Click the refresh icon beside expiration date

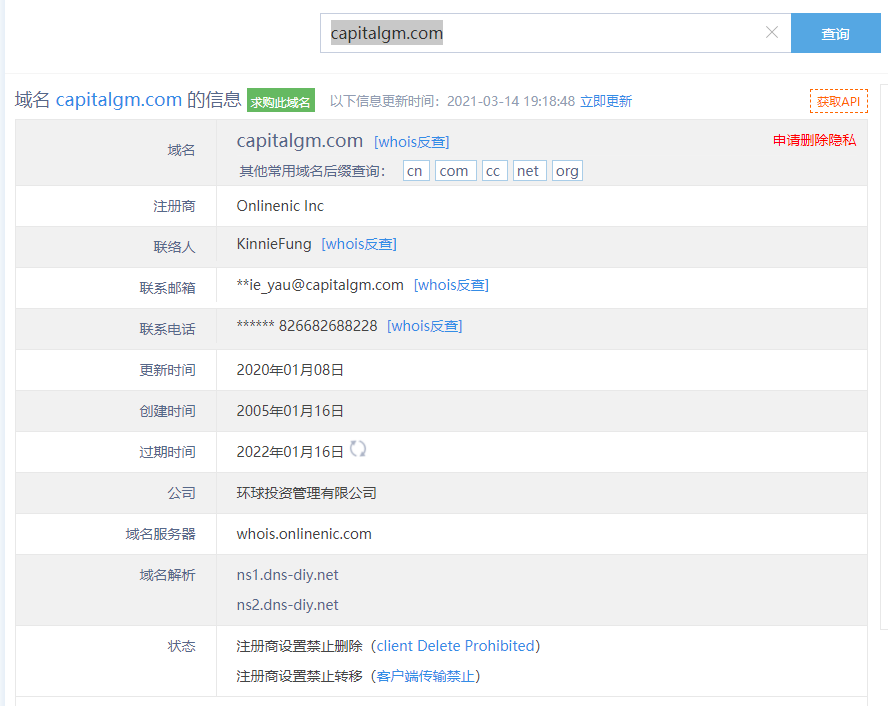(x=358, y=450)
